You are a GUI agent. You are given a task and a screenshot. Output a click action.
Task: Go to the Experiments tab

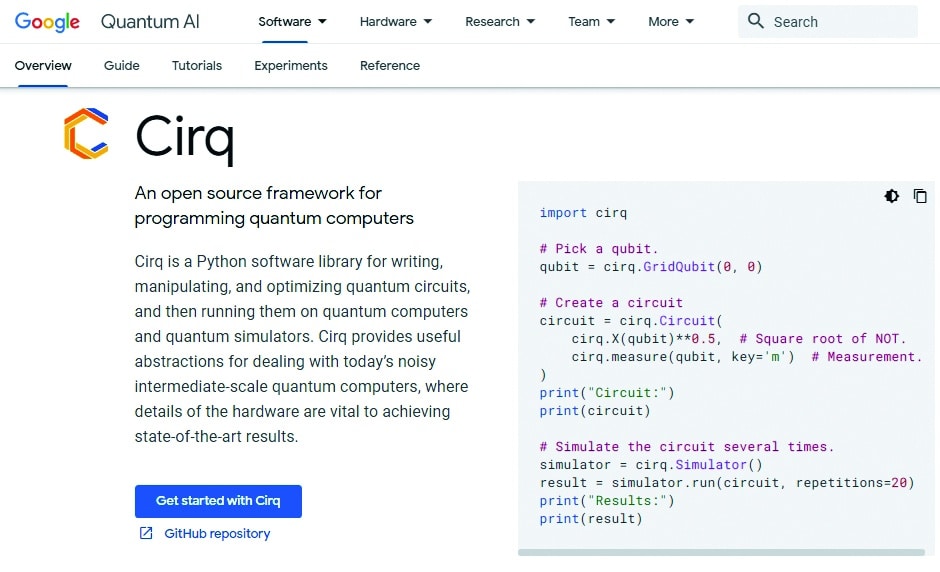(291, 65)
